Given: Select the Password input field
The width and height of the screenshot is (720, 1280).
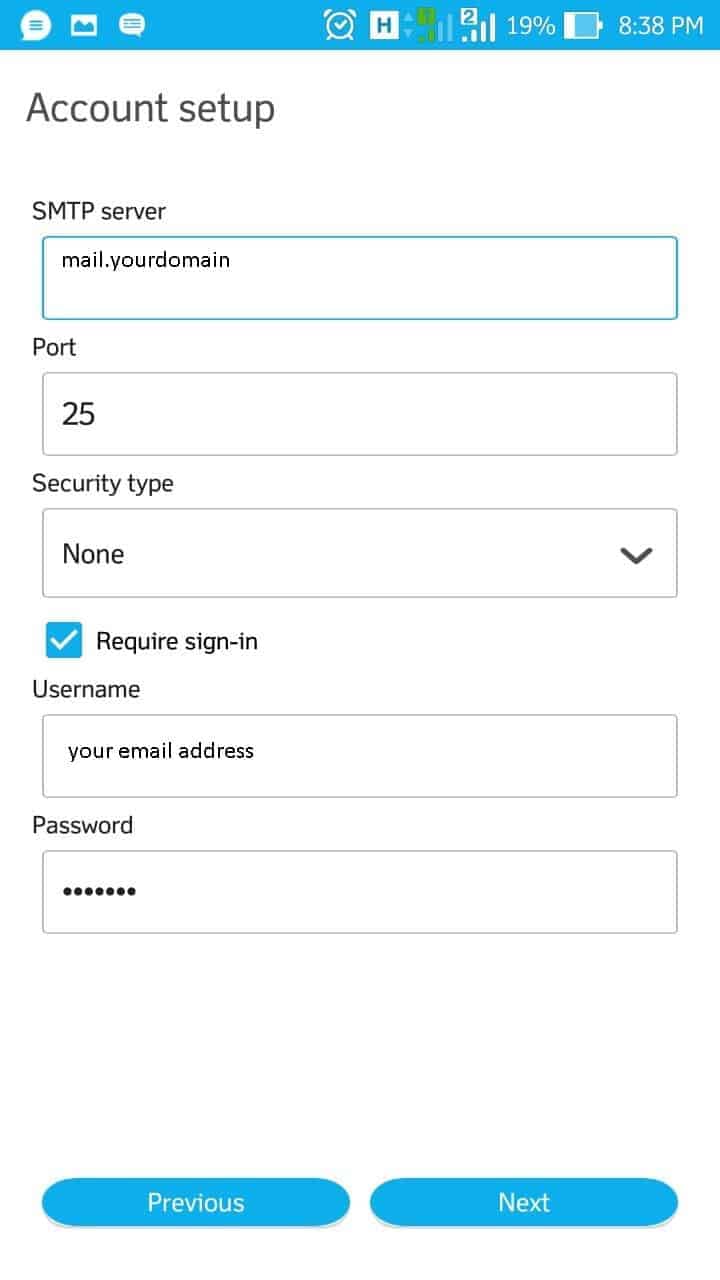Looking at the screenshot, I should tap(360, 892).
